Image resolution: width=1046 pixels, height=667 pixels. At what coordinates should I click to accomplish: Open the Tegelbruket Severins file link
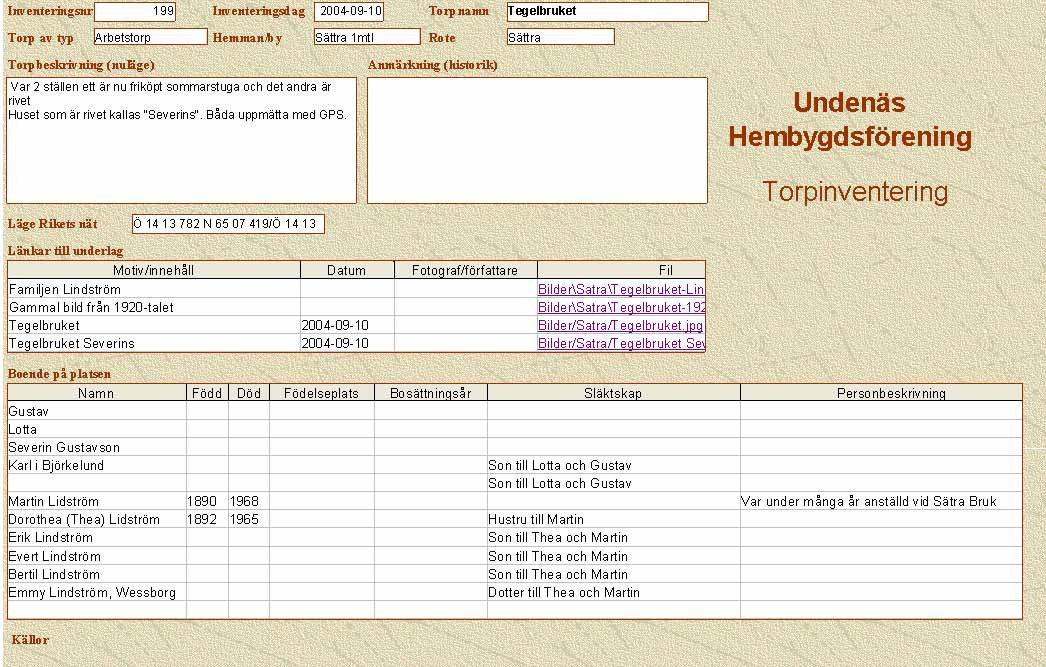(x=621, y=343)
